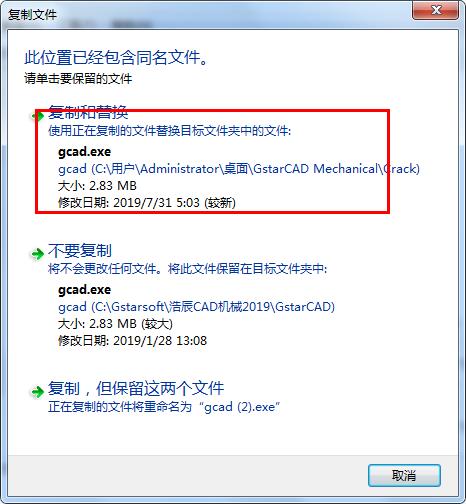Click the 2019/7/31 5:03 modified date line
The height and width of the screenshot is (504, 466).
tap(147, 203)
